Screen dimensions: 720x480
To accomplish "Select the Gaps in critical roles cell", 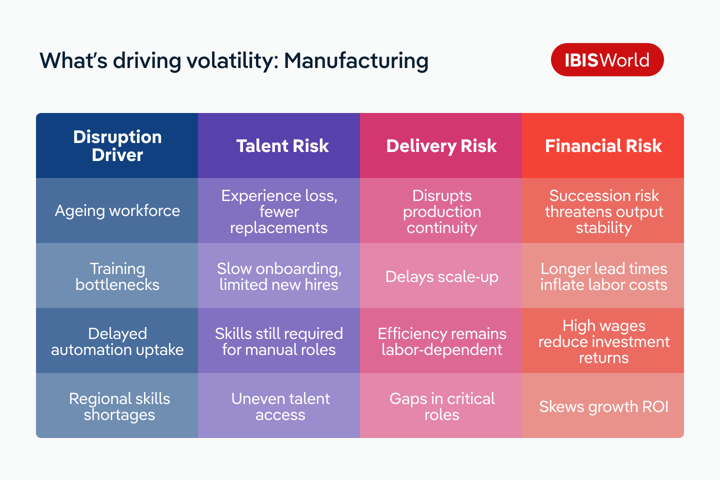I will click(441, 406).
